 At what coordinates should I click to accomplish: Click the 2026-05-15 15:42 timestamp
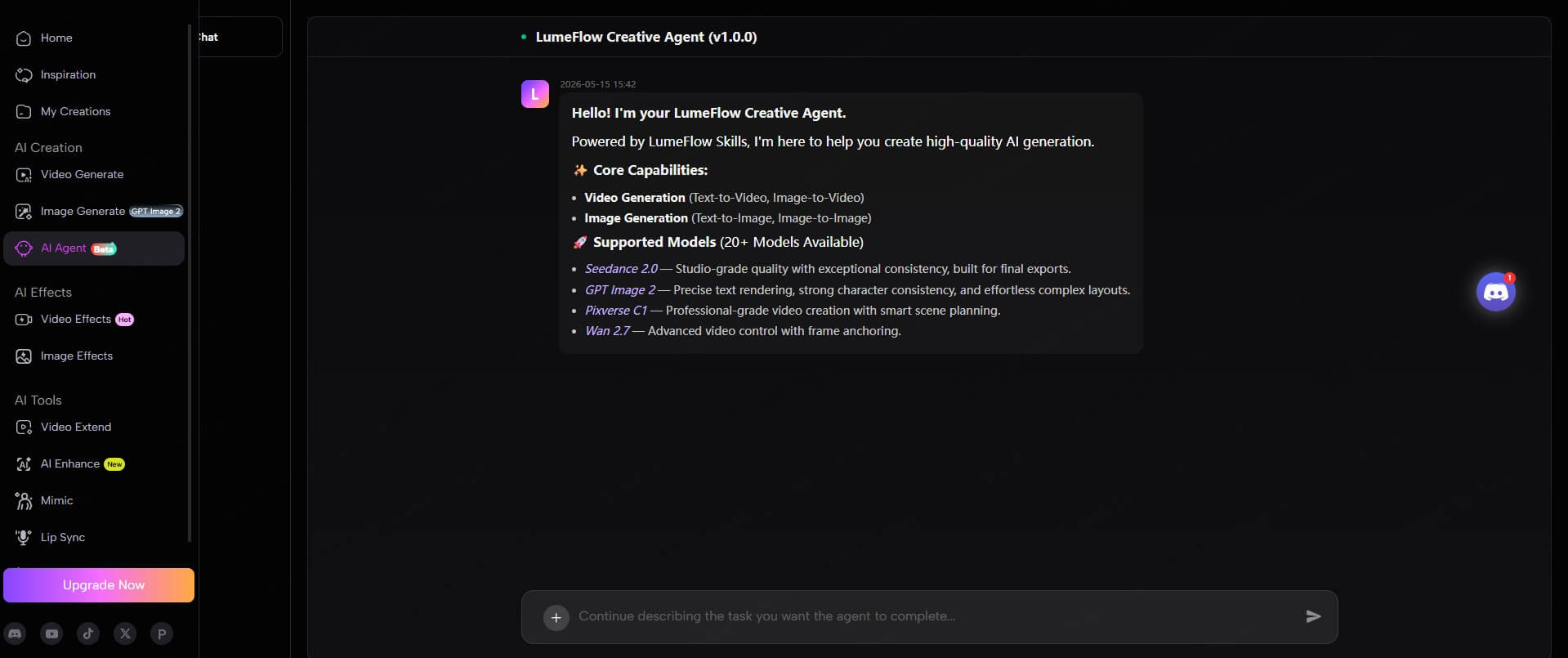pyautogui.click(x=597, y=84)
